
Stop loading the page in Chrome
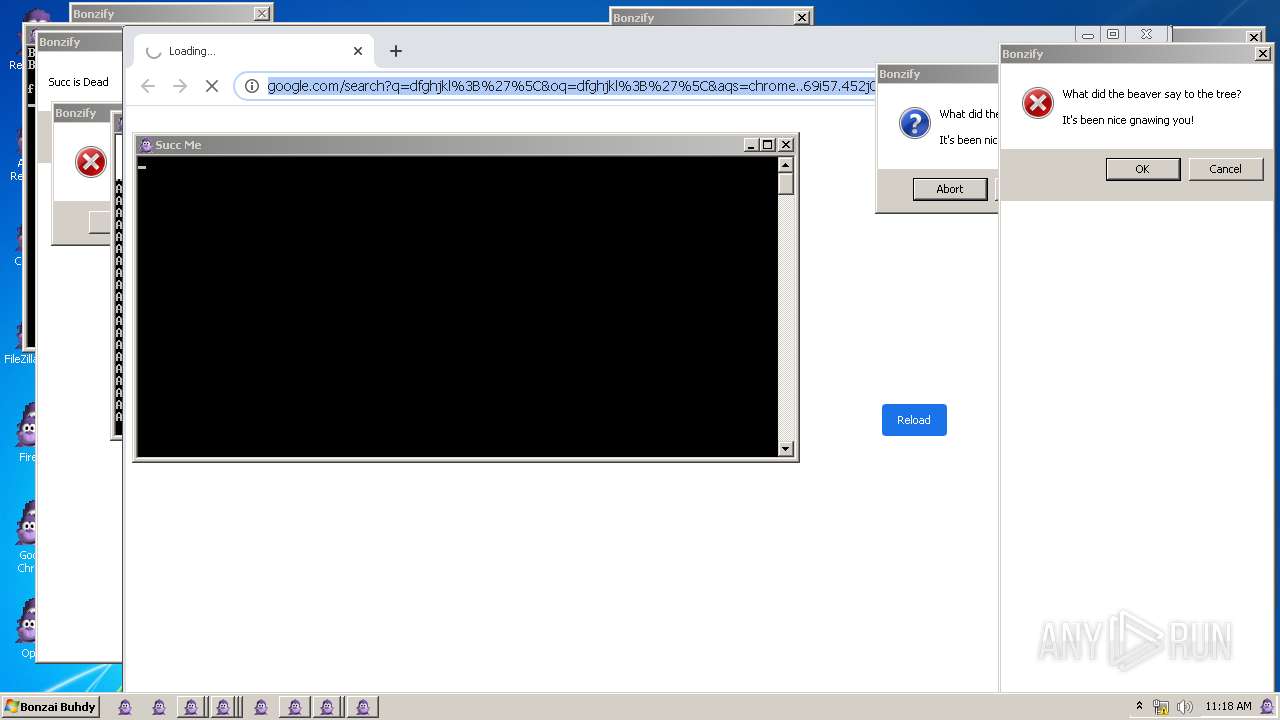click(x=212, y=86)
